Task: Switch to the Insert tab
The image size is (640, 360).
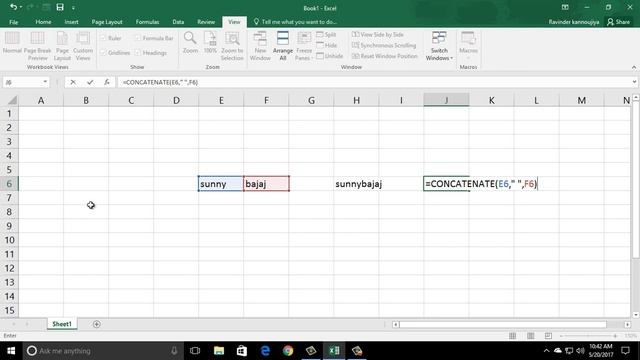Action: point(71,22)
